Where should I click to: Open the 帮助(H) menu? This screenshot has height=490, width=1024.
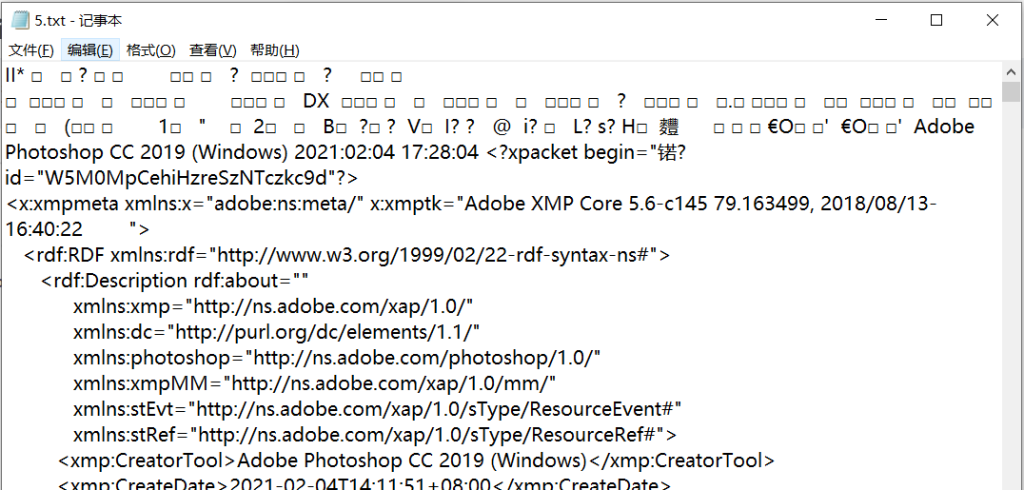tap(274, 51)
